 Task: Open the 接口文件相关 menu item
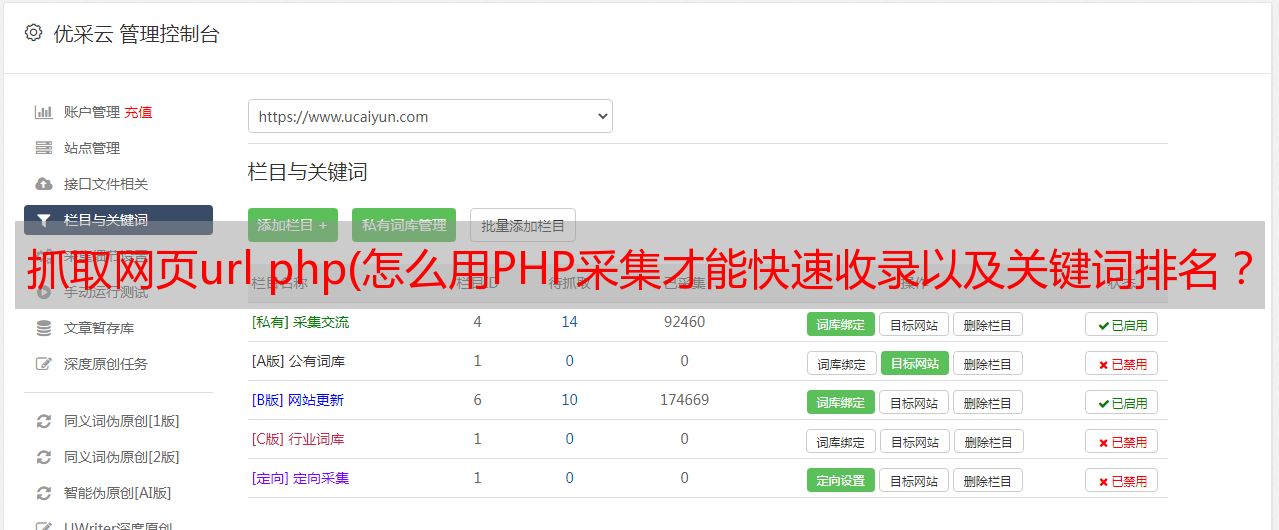tap(105, 184)
